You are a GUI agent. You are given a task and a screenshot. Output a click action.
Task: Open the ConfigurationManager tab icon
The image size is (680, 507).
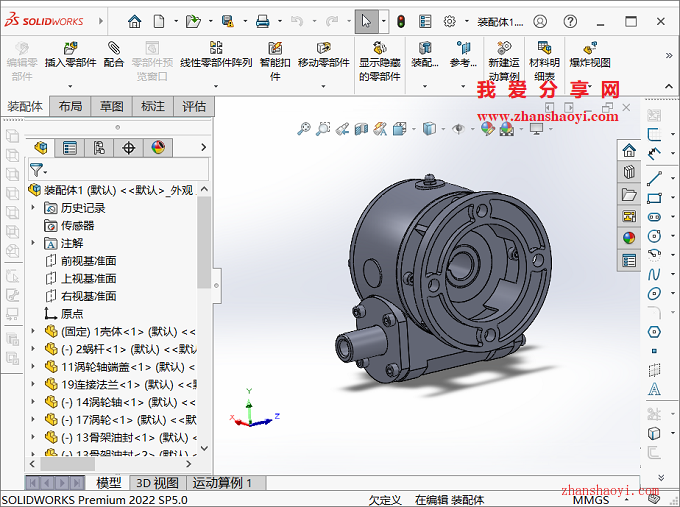coord(99,148)
